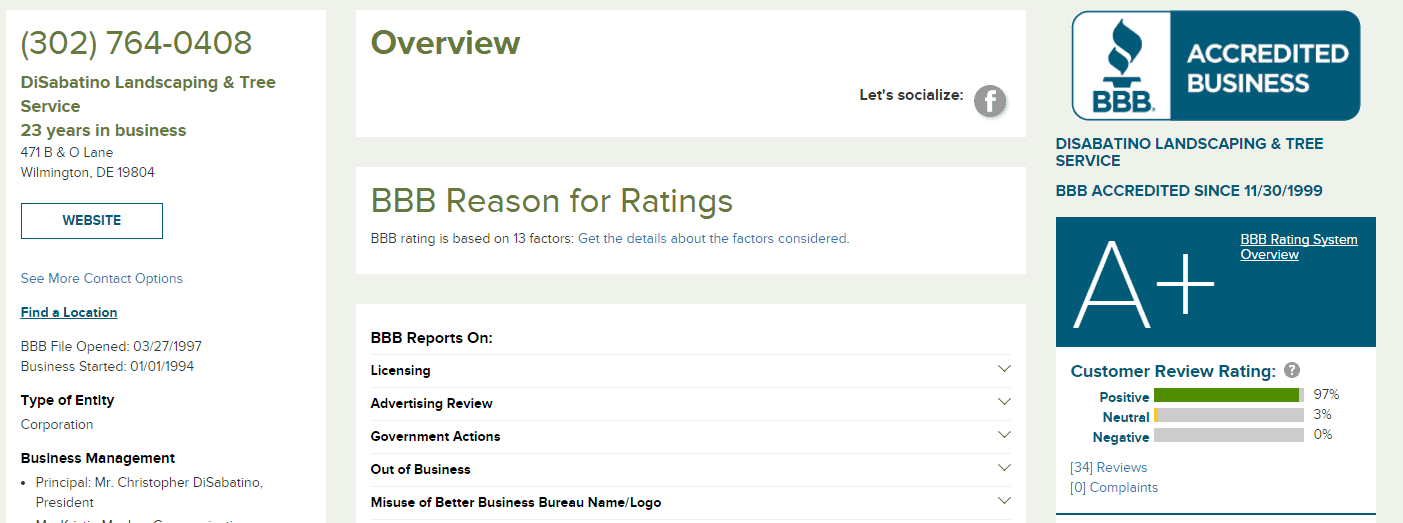Click BBB ACCREDITED SINCE 11/30/1999 text
Viewport: 1403px width, 523px height.
tap(1189, 191)
